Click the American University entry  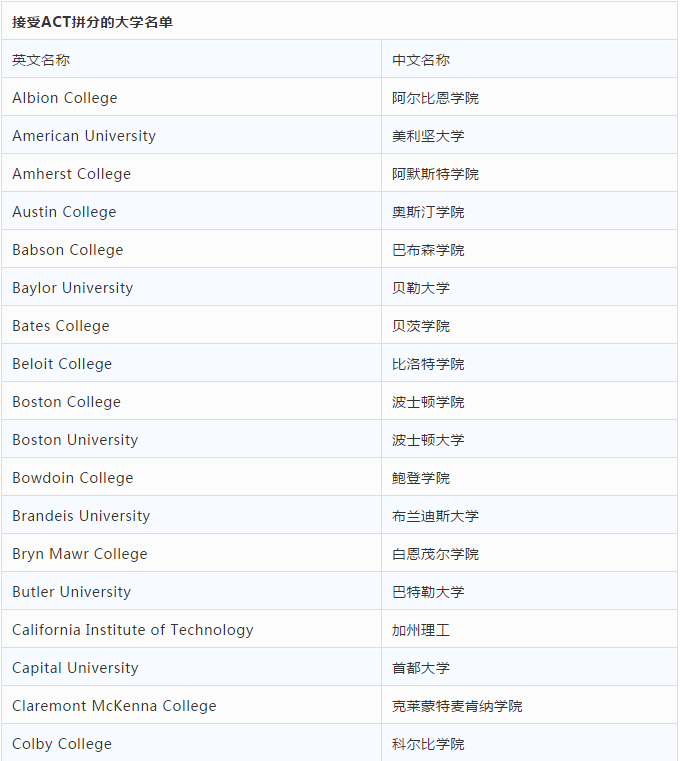coord(84,136)
